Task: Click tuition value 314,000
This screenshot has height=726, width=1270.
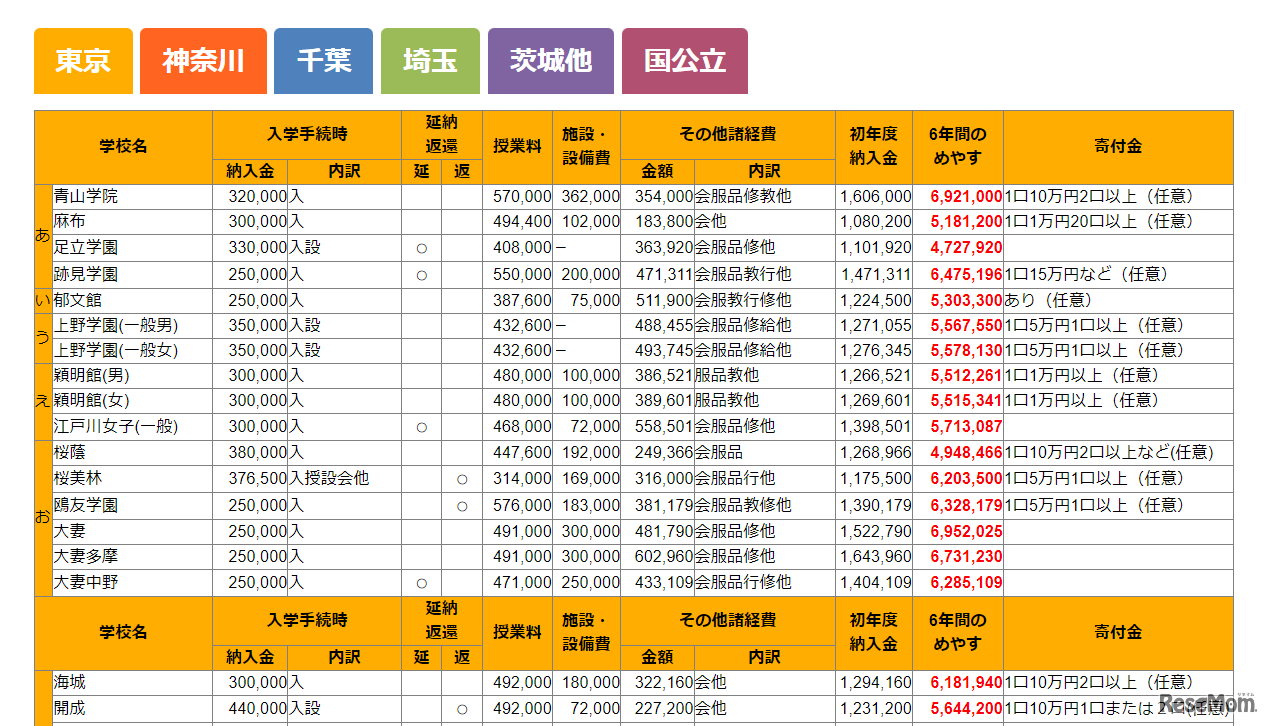Action: click(522, 479)
